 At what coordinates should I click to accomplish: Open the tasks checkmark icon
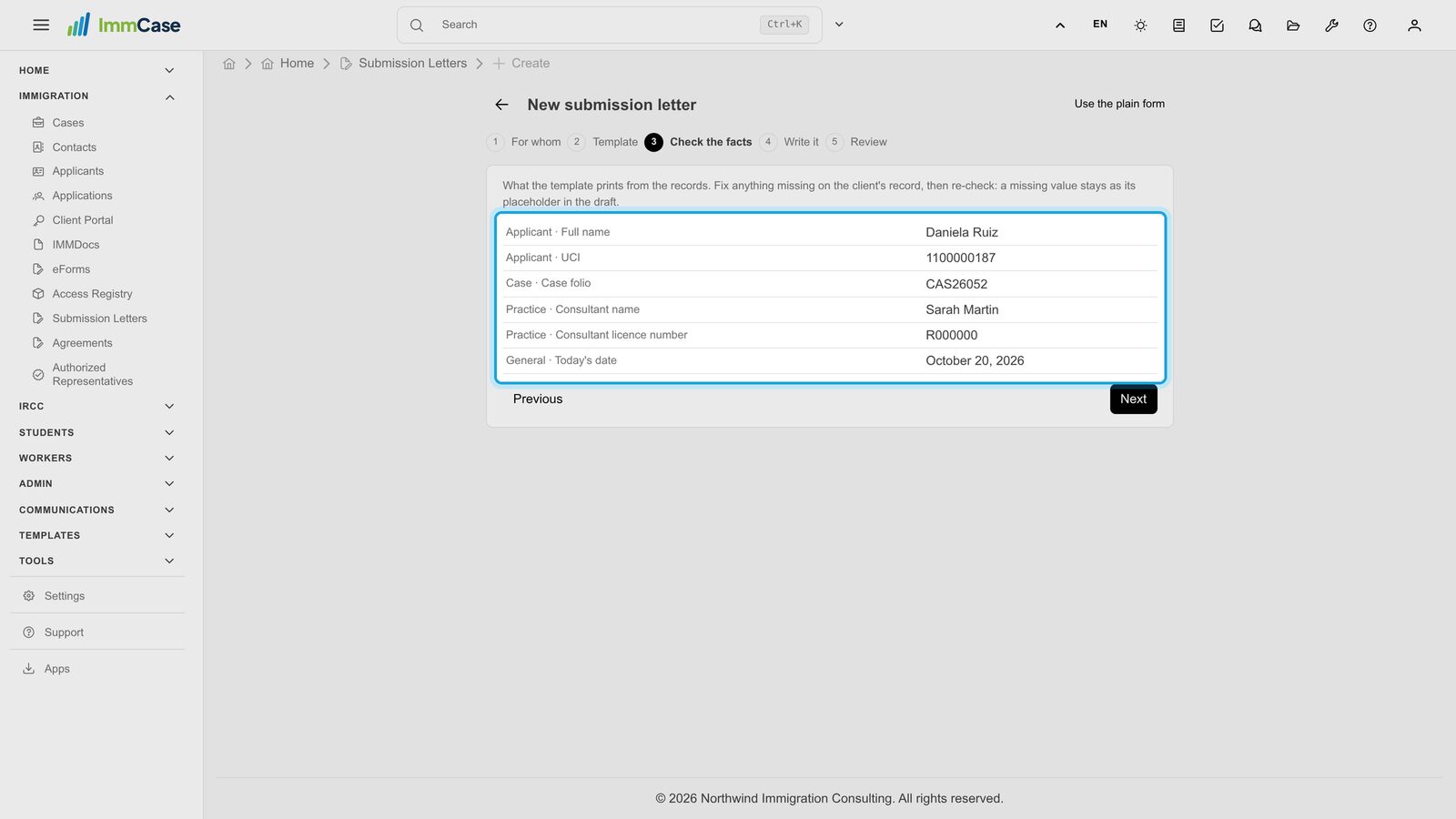(1217, 25)
